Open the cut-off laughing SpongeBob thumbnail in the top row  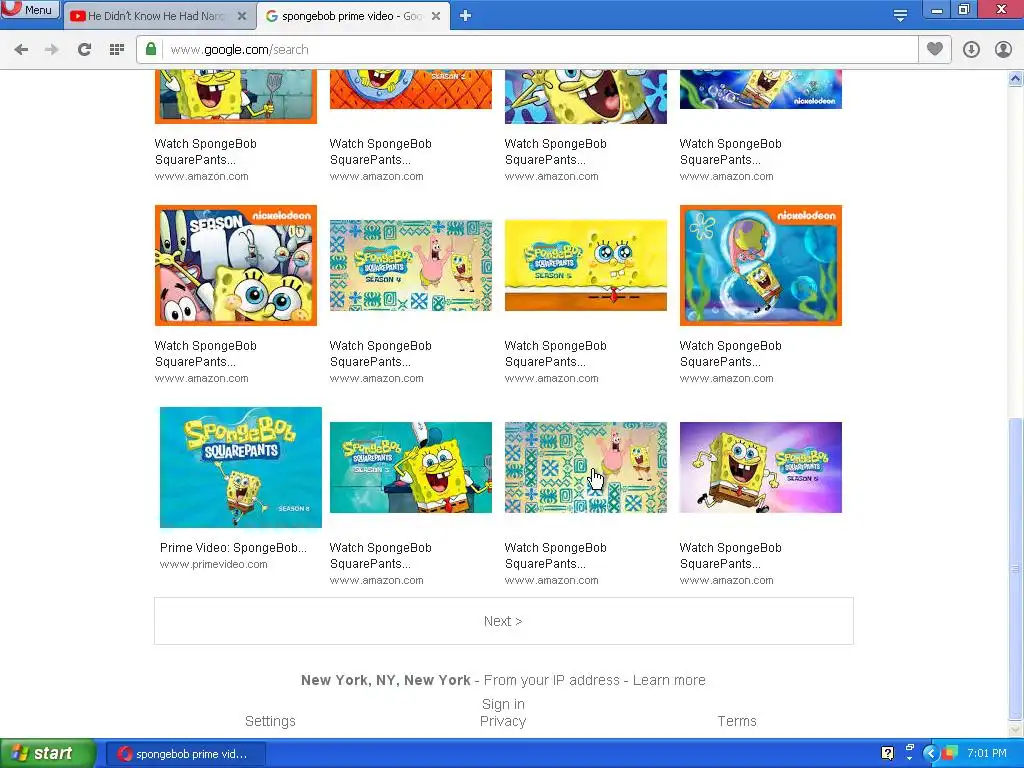(586, 97)
